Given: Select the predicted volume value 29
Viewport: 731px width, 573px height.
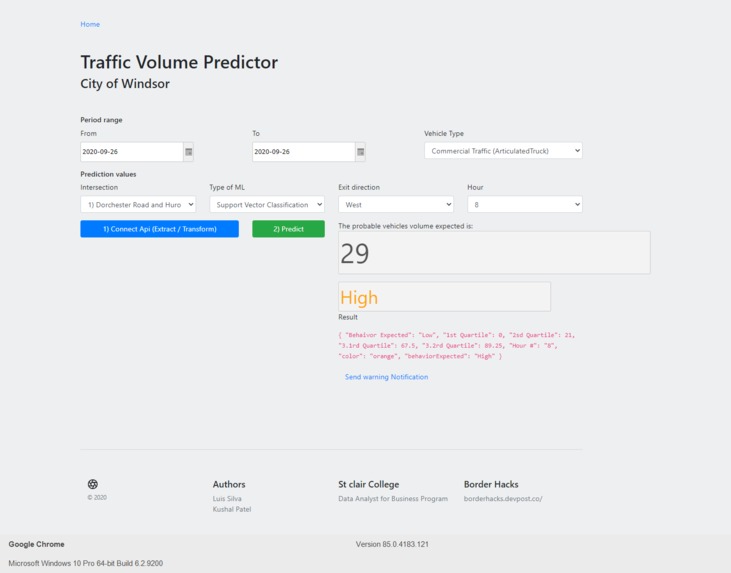Looking at the screenshot, I should click(355, 254).
